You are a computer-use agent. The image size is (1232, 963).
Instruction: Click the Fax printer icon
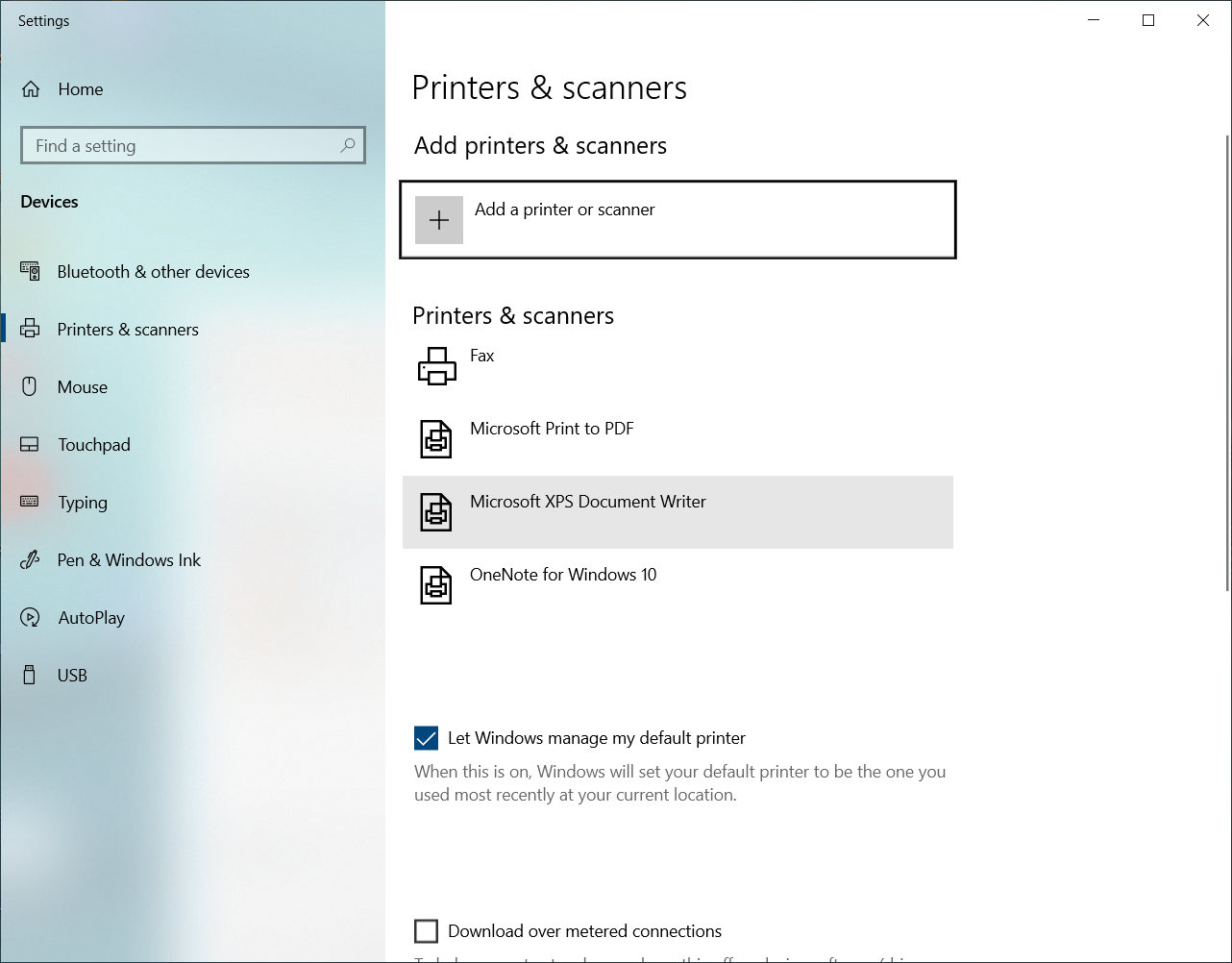(x=436, y=366)
